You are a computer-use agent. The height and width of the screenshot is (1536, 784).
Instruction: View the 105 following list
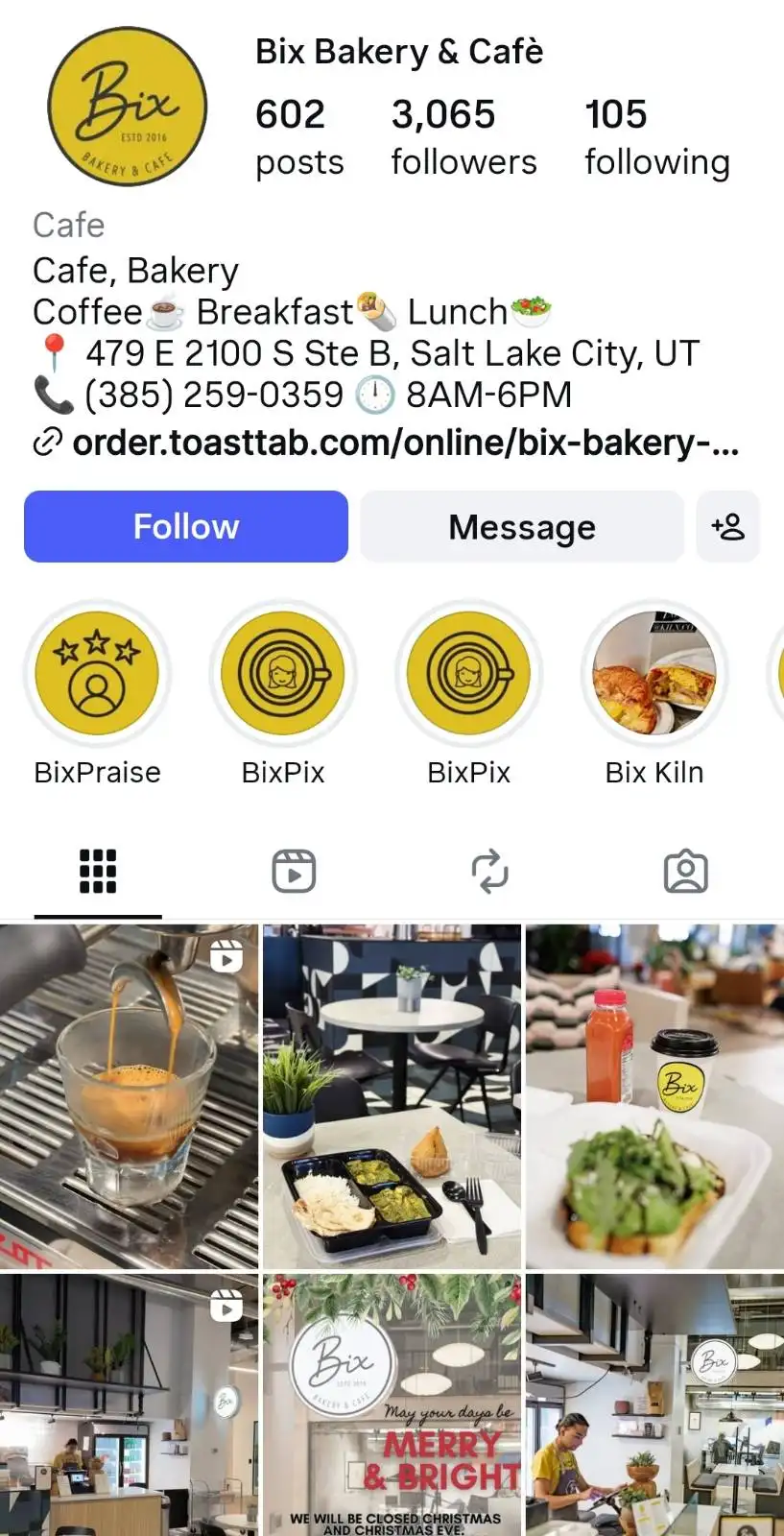[x=657, y=137]
